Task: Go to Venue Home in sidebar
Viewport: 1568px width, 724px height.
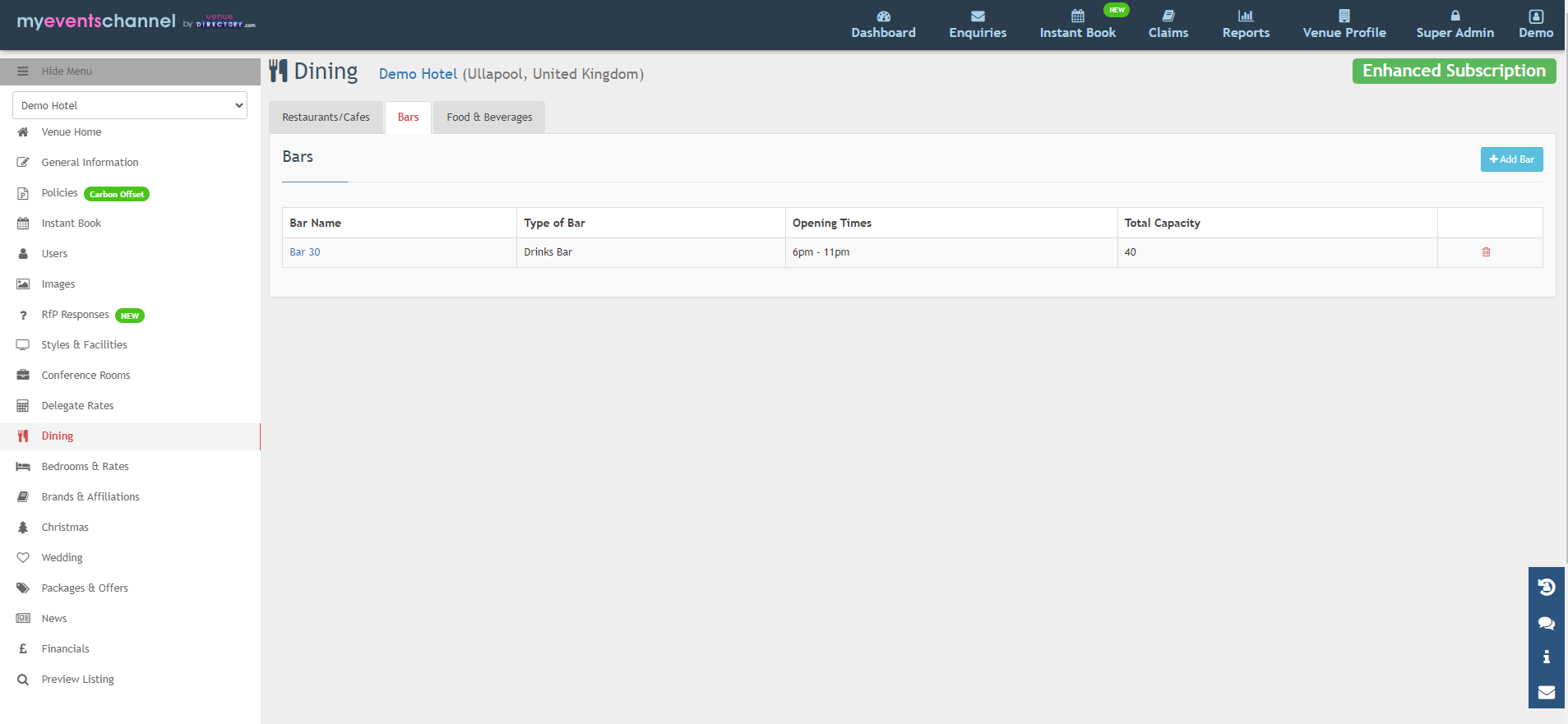Action: coord(72,132)
